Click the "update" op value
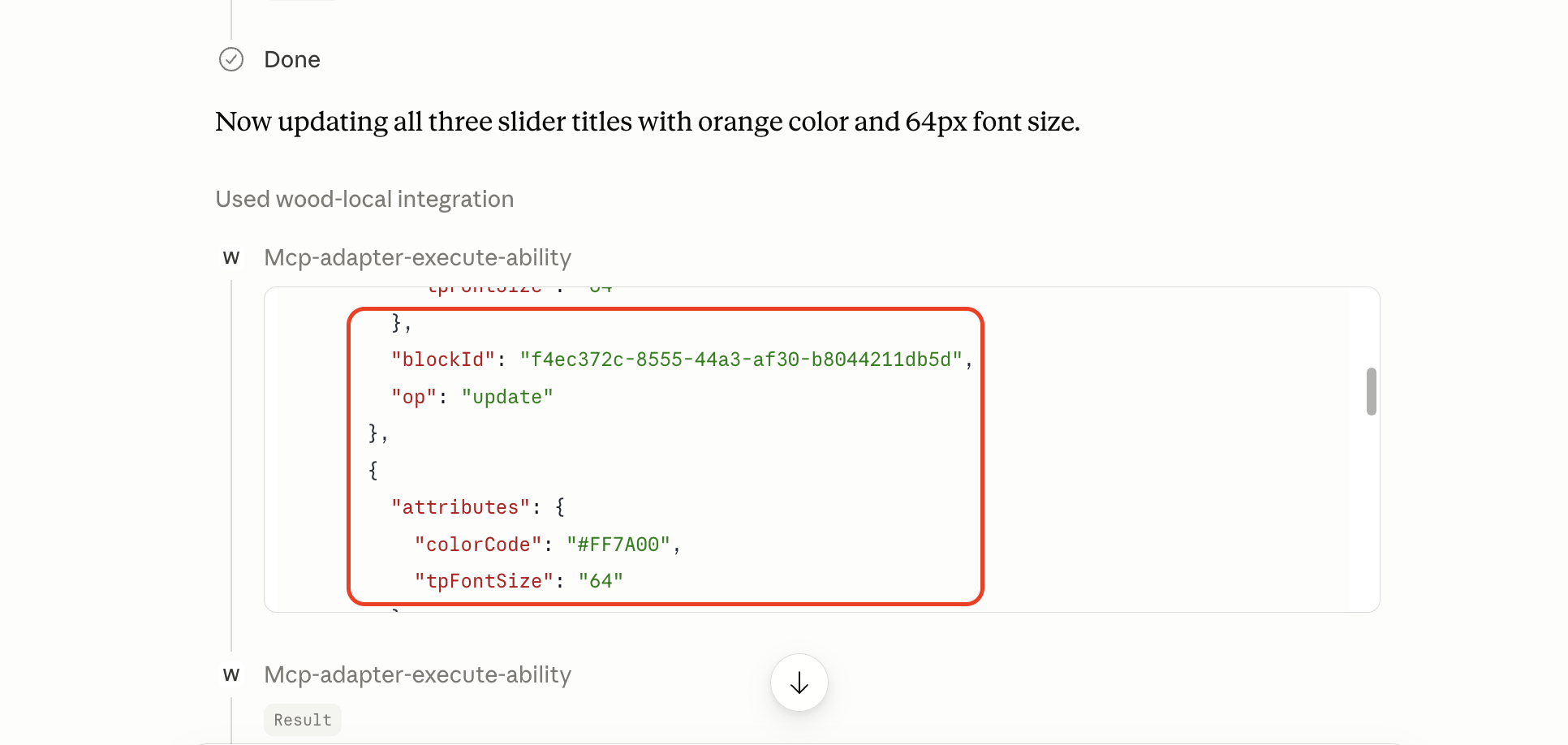1568x745 pixels. pos(507,397)
